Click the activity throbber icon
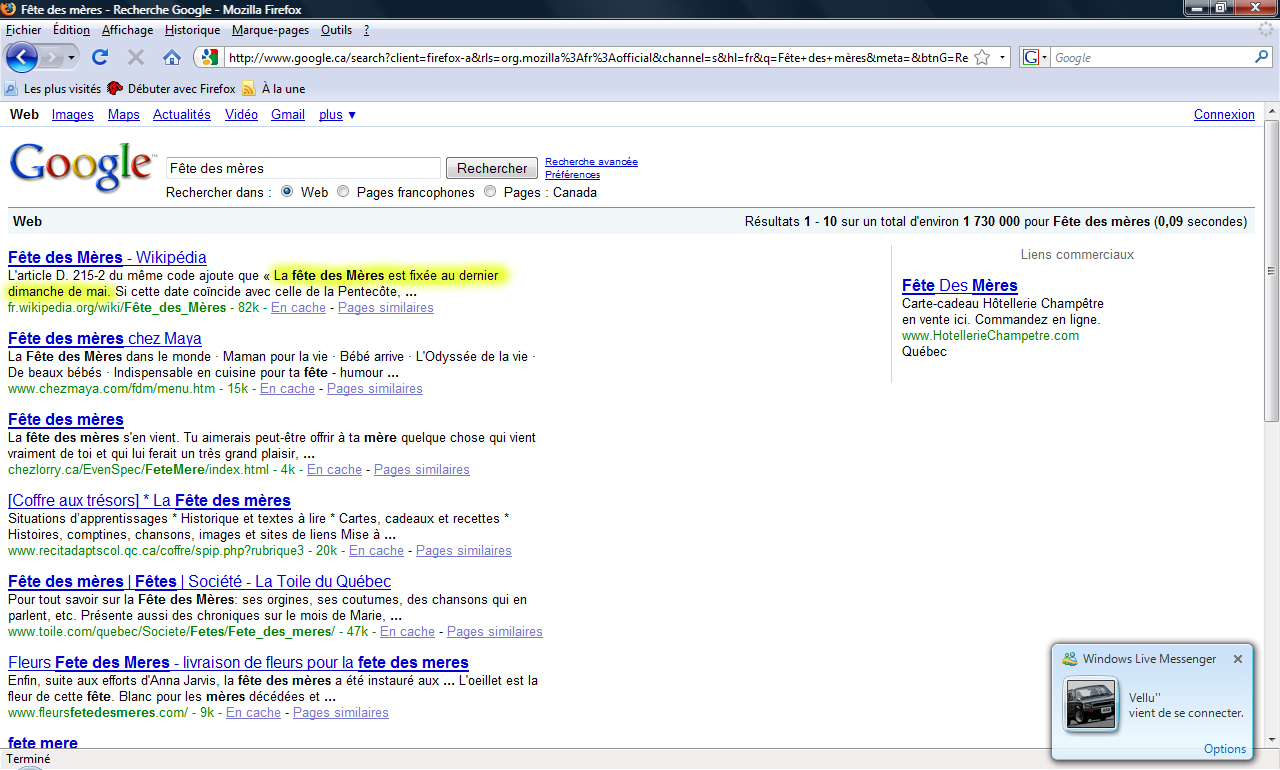Viewport: 1280px width, 770px height. click(x=1266, y=30)
